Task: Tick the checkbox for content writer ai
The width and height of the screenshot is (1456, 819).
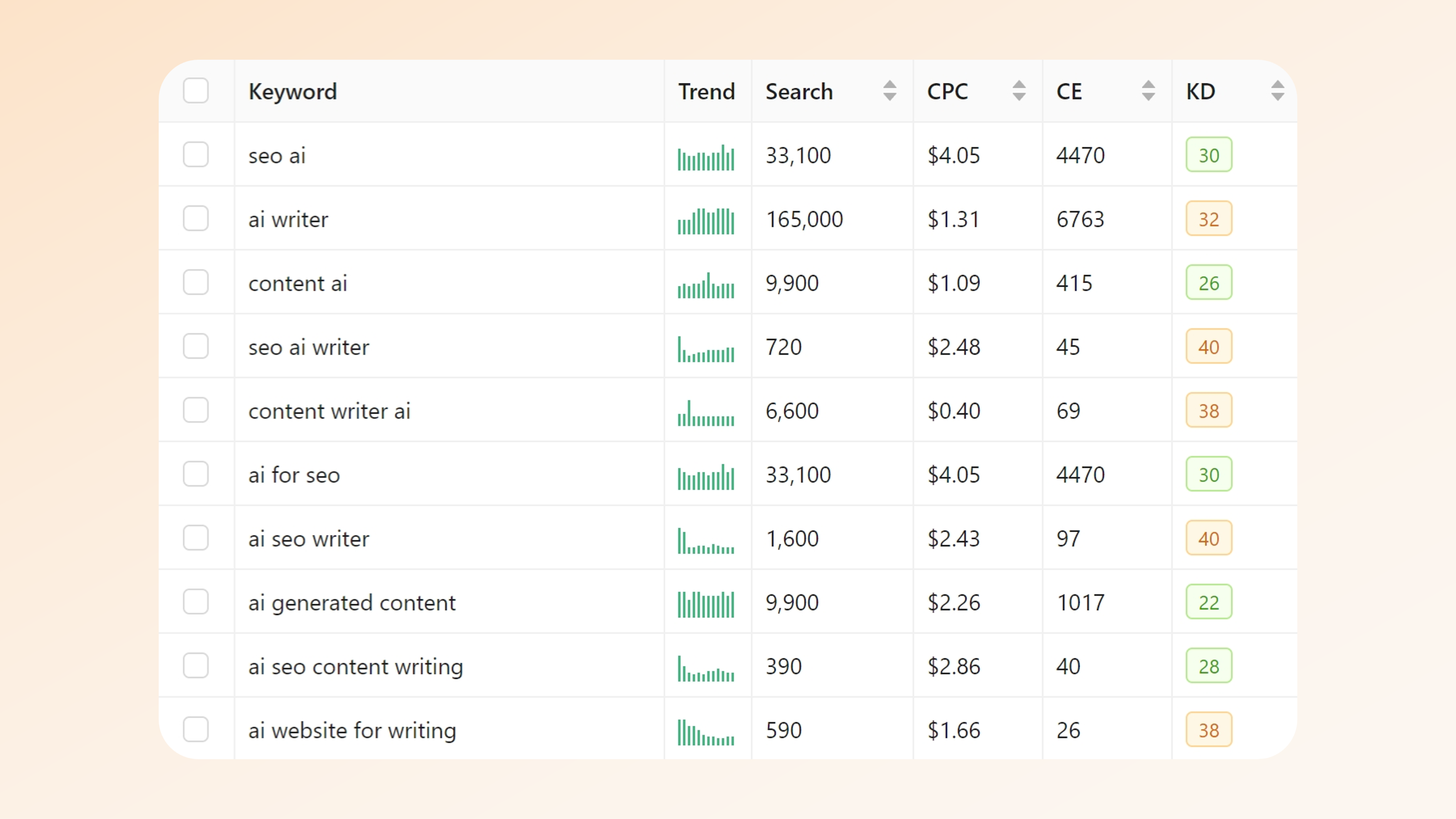Action: [x=196, y=410]
